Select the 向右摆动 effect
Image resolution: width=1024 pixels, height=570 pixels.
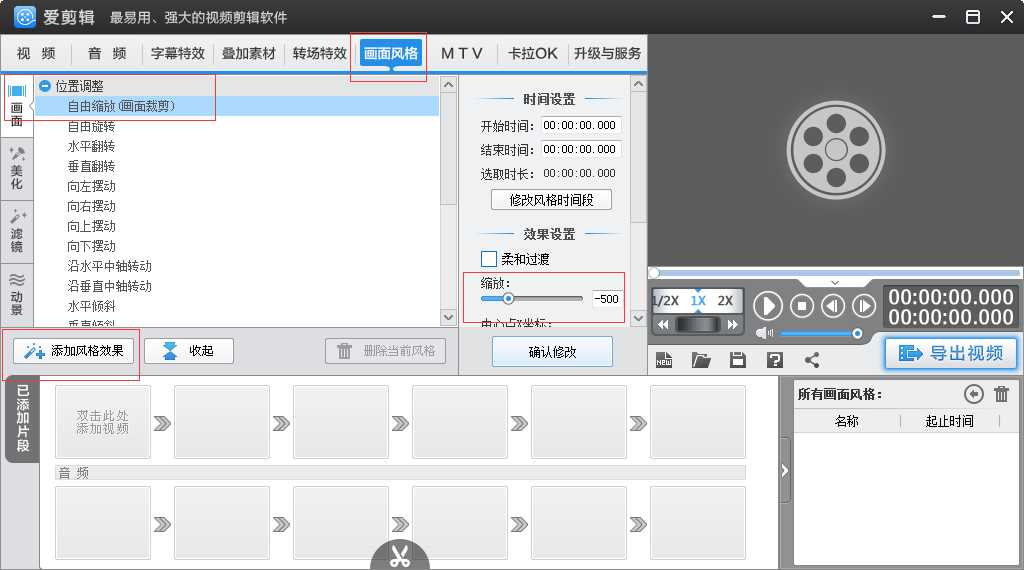click(91, 206)
